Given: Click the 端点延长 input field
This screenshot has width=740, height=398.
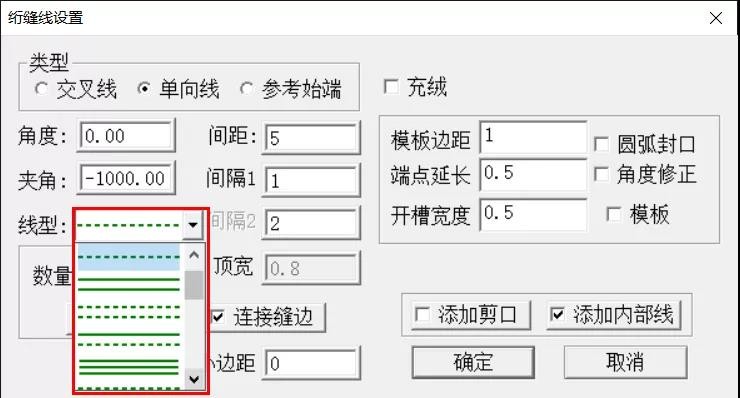Looking at the screenshot, I should pos(533,174).
